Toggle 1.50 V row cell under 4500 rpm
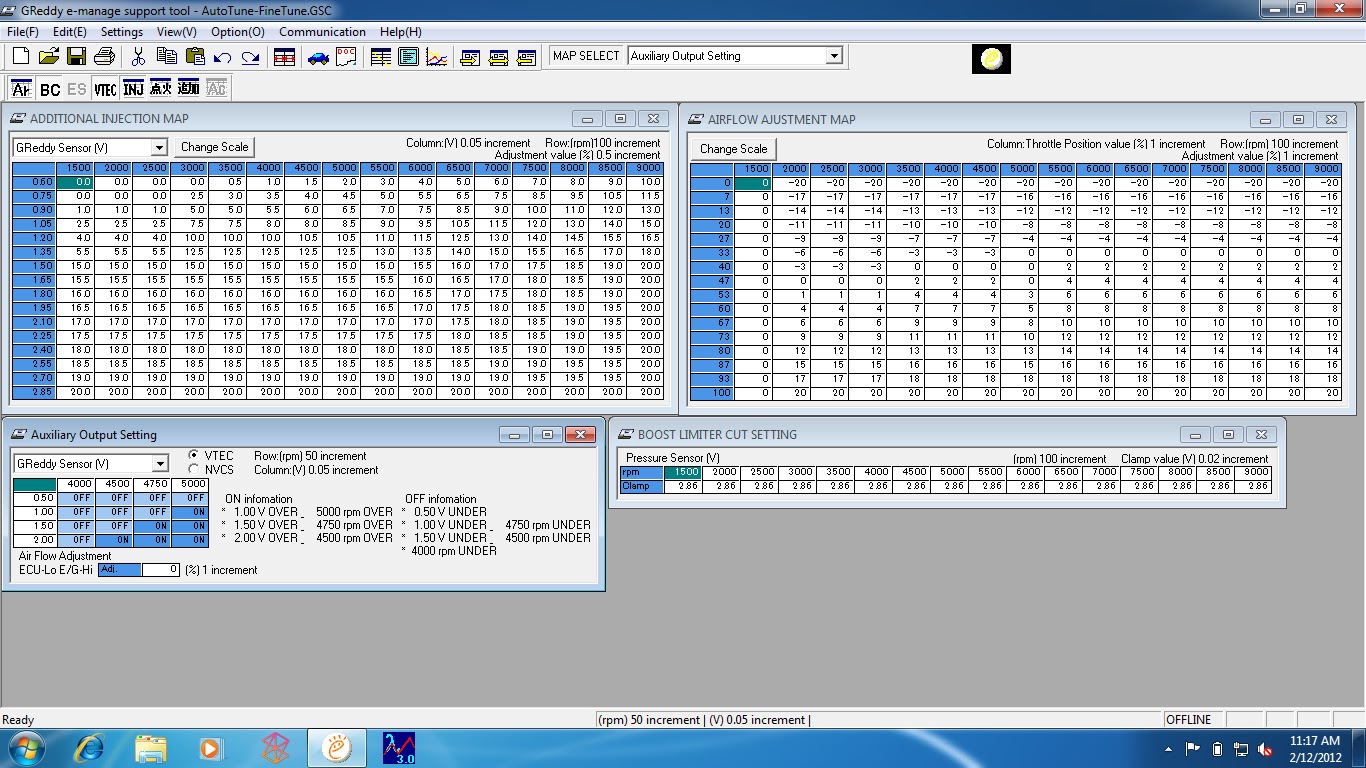 tap(115, 526)
